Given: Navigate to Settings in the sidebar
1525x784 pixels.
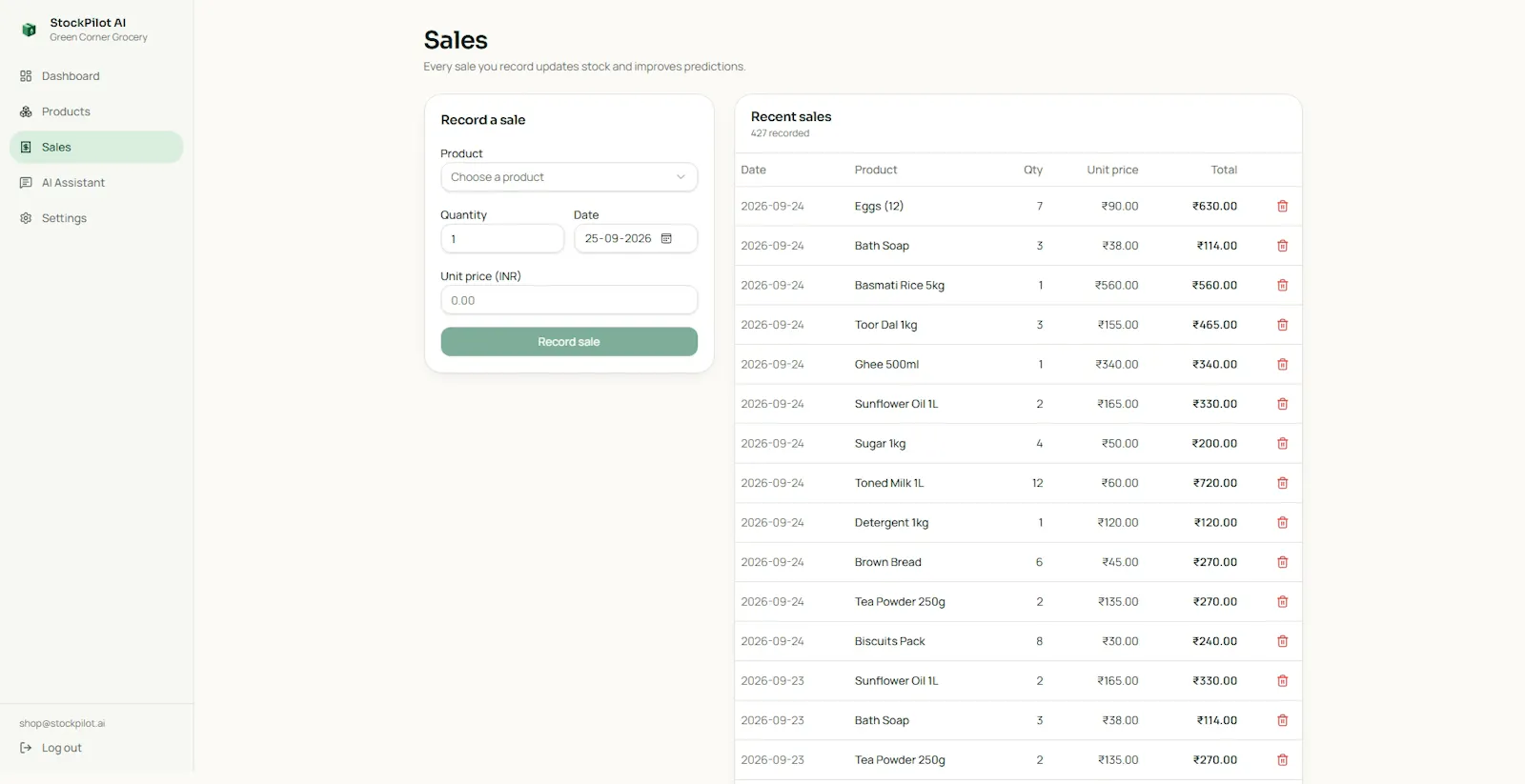Looking at the screenshot, I should point(96,218).
